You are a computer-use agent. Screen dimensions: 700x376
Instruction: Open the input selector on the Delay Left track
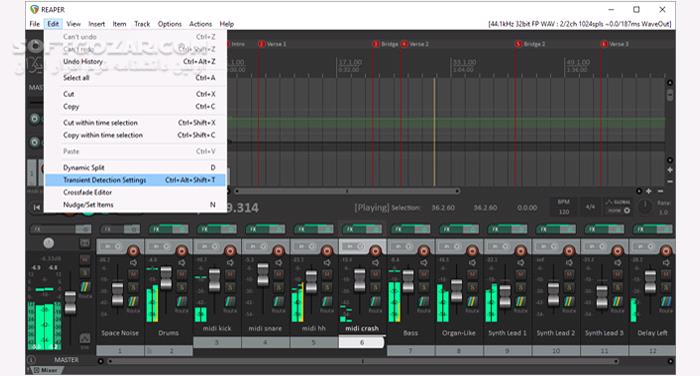point(645,246)
